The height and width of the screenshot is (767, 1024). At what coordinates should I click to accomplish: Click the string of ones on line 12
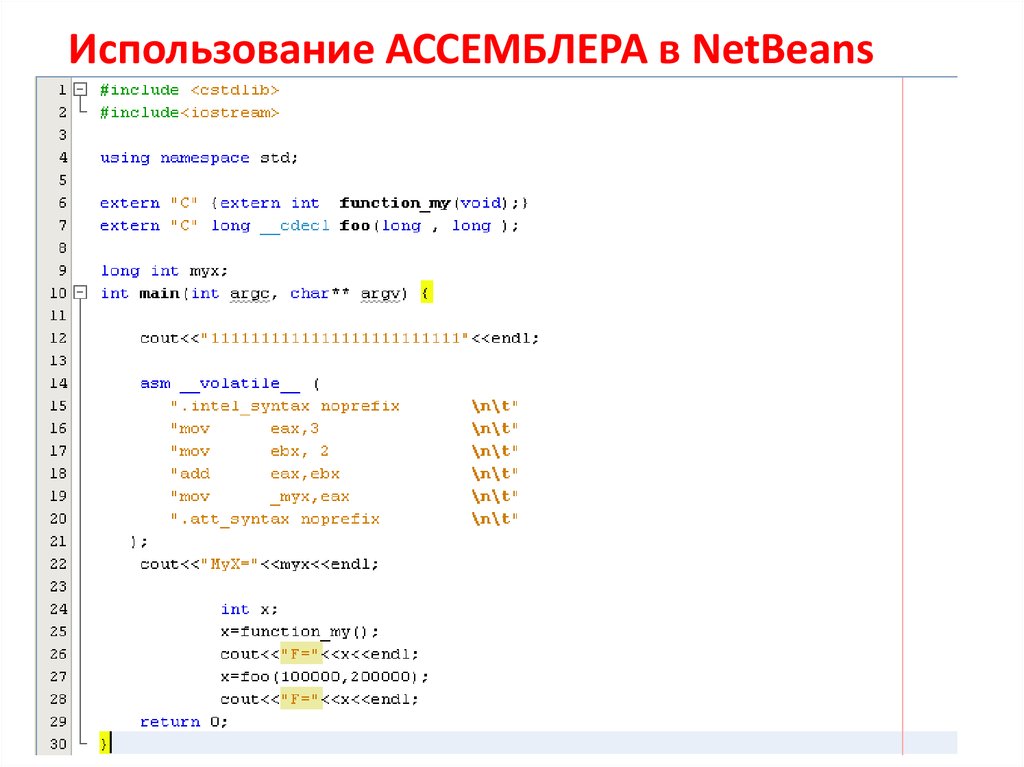click(335, 338)
